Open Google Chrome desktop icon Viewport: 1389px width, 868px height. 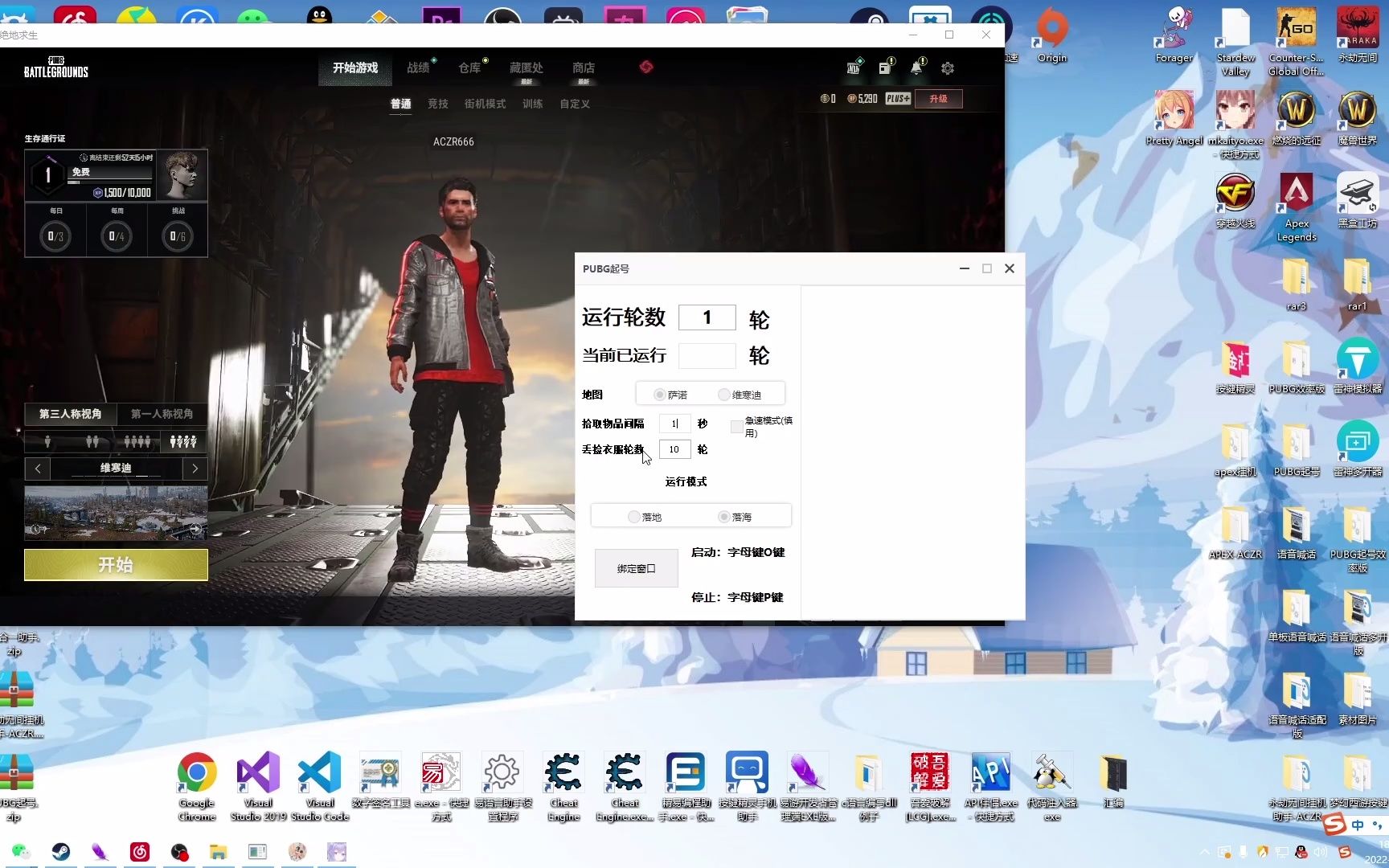tap(197, 787)
